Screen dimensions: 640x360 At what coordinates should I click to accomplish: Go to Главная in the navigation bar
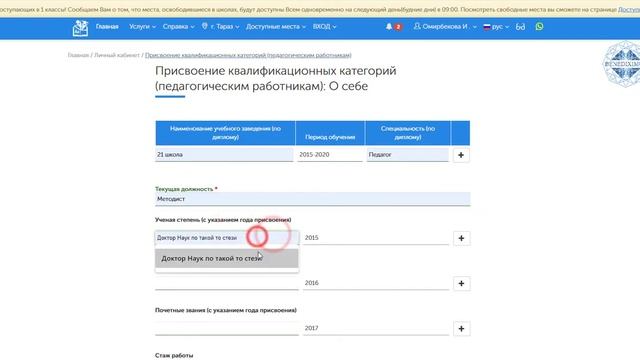(107, 27)
